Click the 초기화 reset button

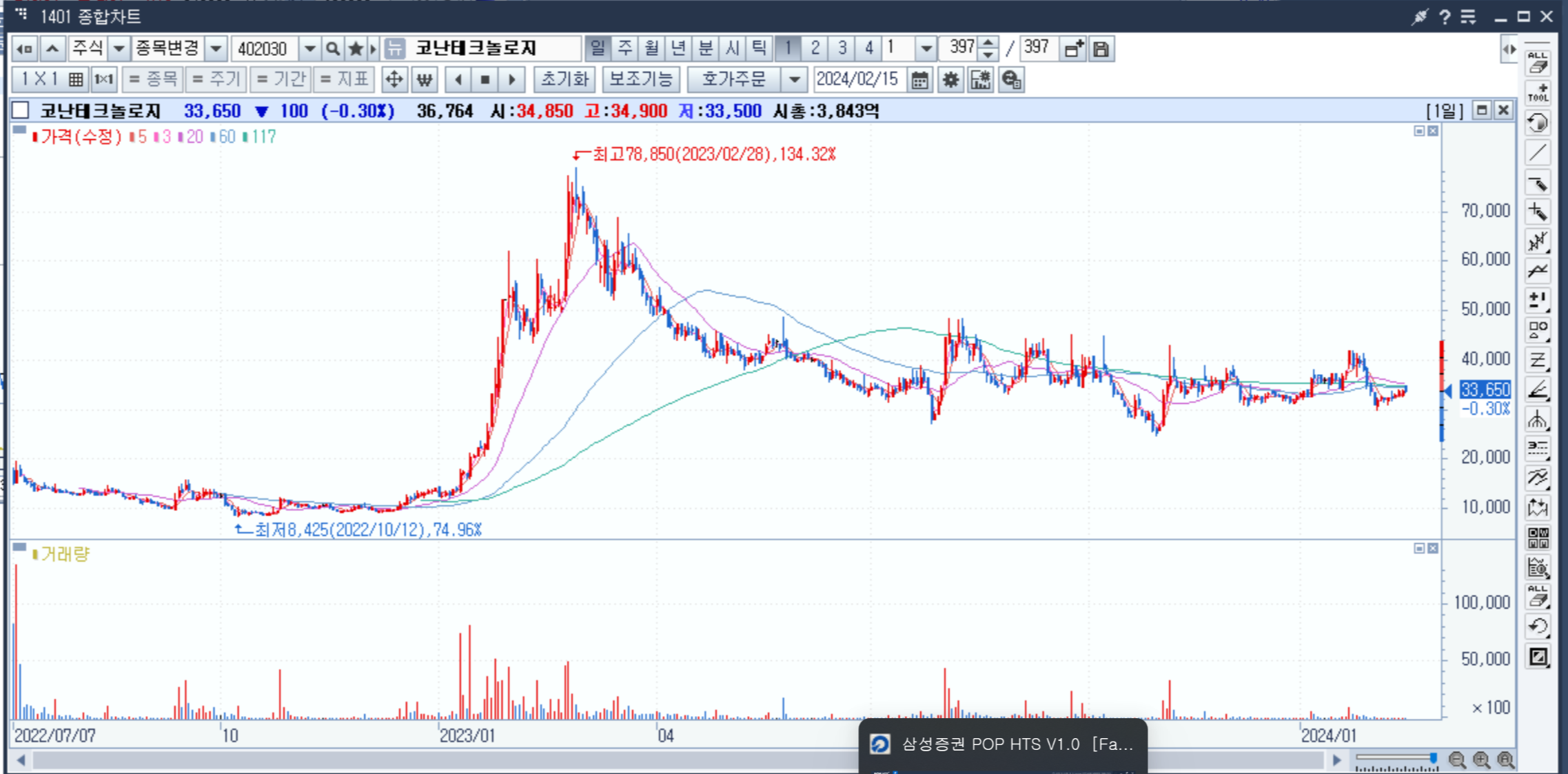pyautogui.click(x=564, y=80)
